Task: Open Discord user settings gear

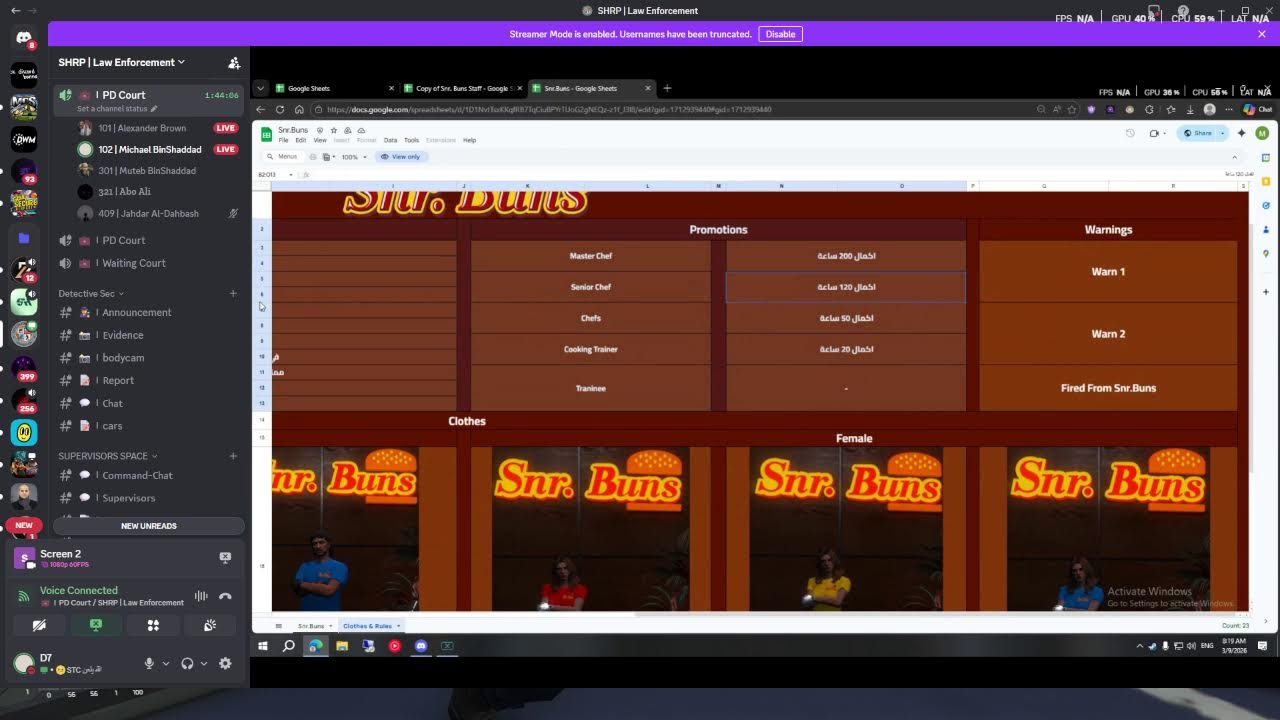Action: pyautogui.click(x=225, y=663)
